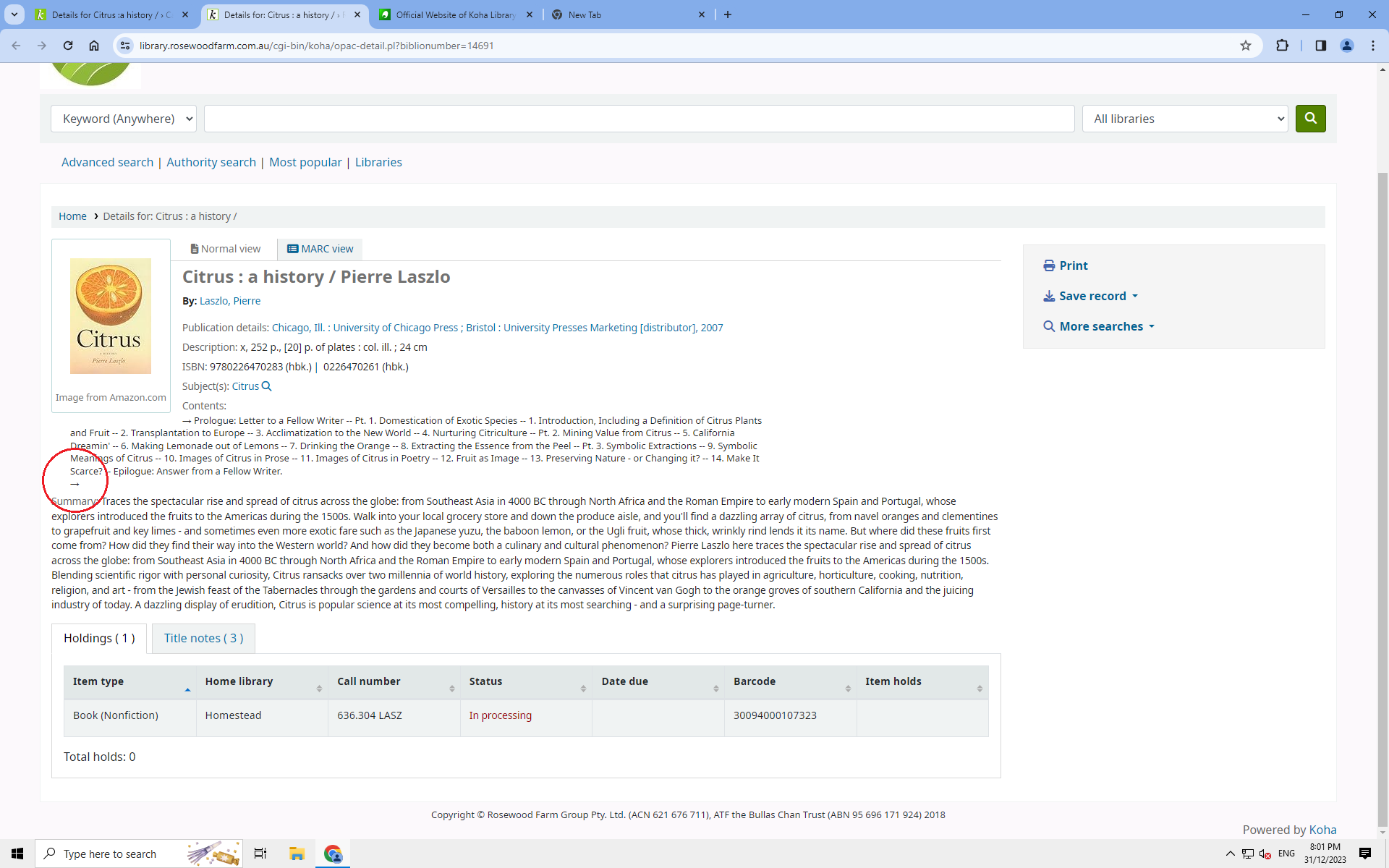Open the browser extensions puzzle icon
Viewport: 1389px width, 868px height.
point(1282,46)
